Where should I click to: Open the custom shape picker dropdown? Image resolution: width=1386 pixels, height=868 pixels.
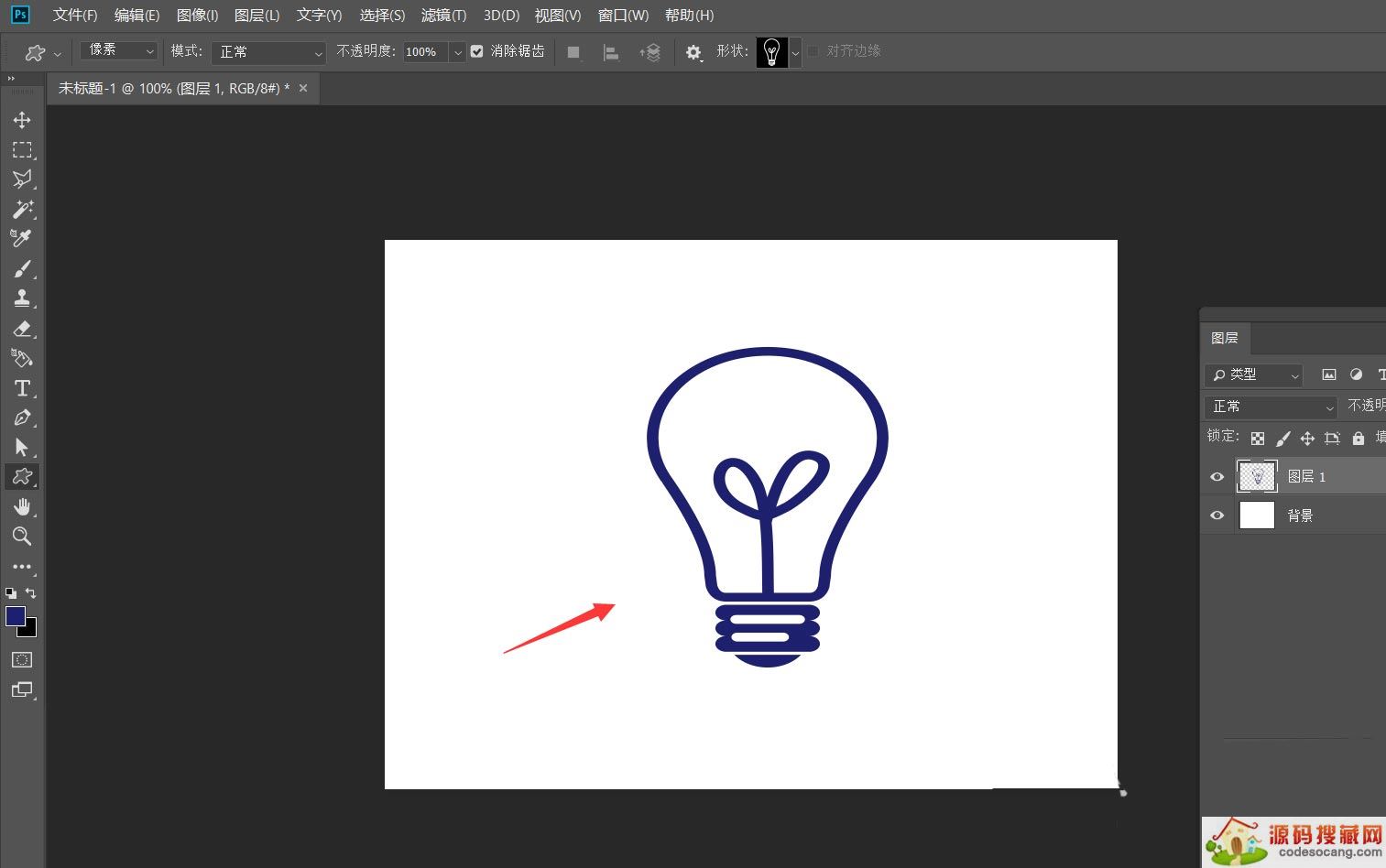(x=795, y=52)
